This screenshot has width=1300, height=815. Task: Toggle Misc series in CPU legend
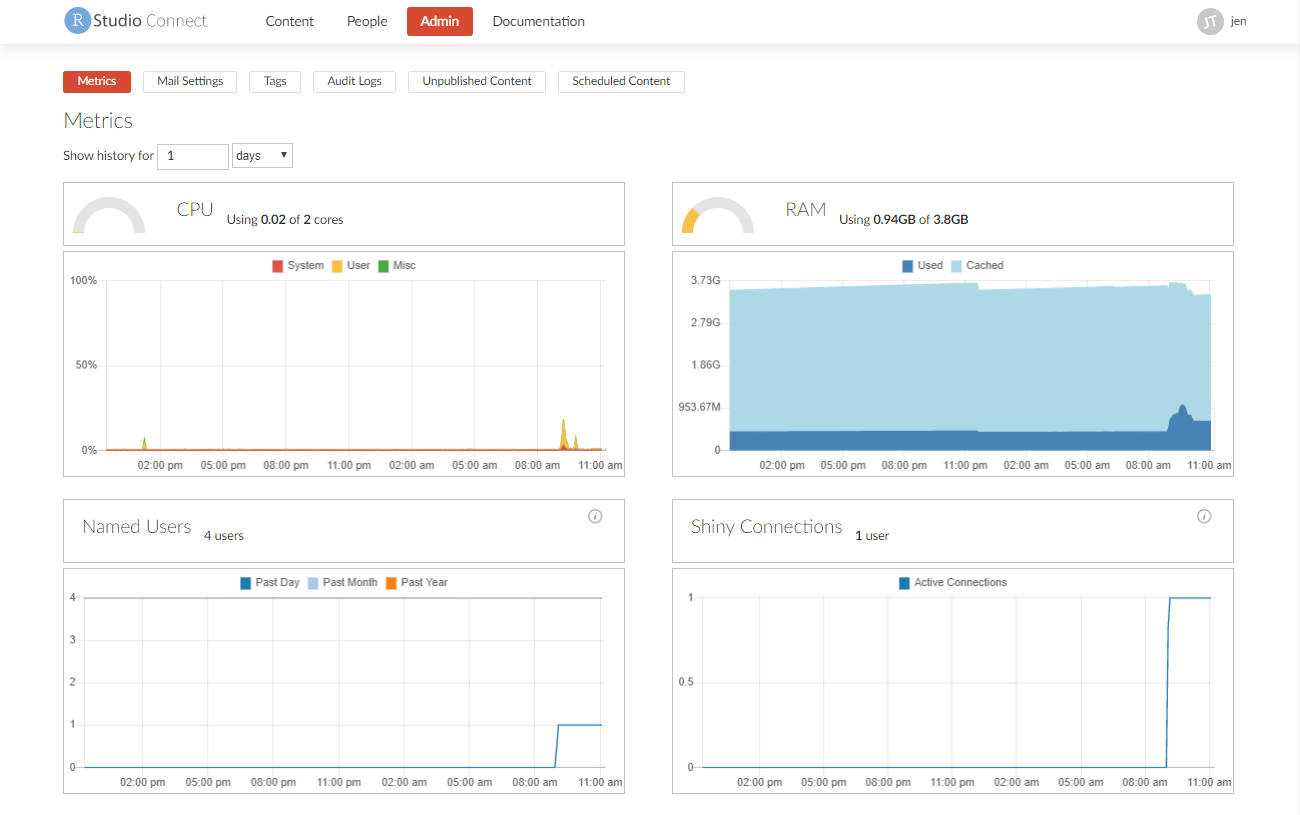pos(397,266)
